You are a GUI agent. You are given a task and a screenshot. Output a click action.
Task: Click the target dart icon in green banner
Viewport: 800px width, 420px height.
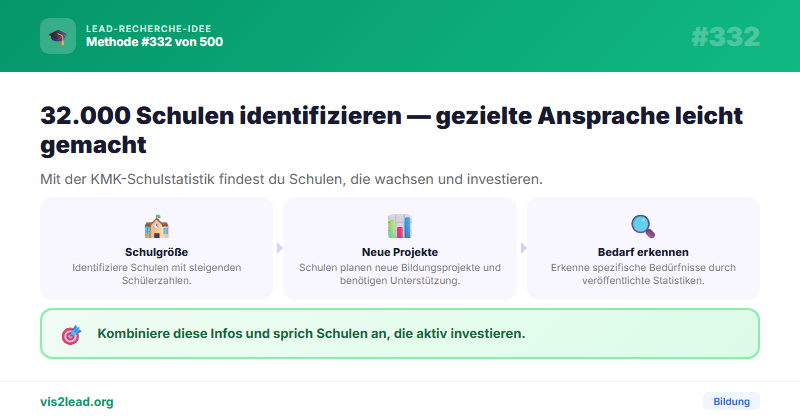point(71,335)
